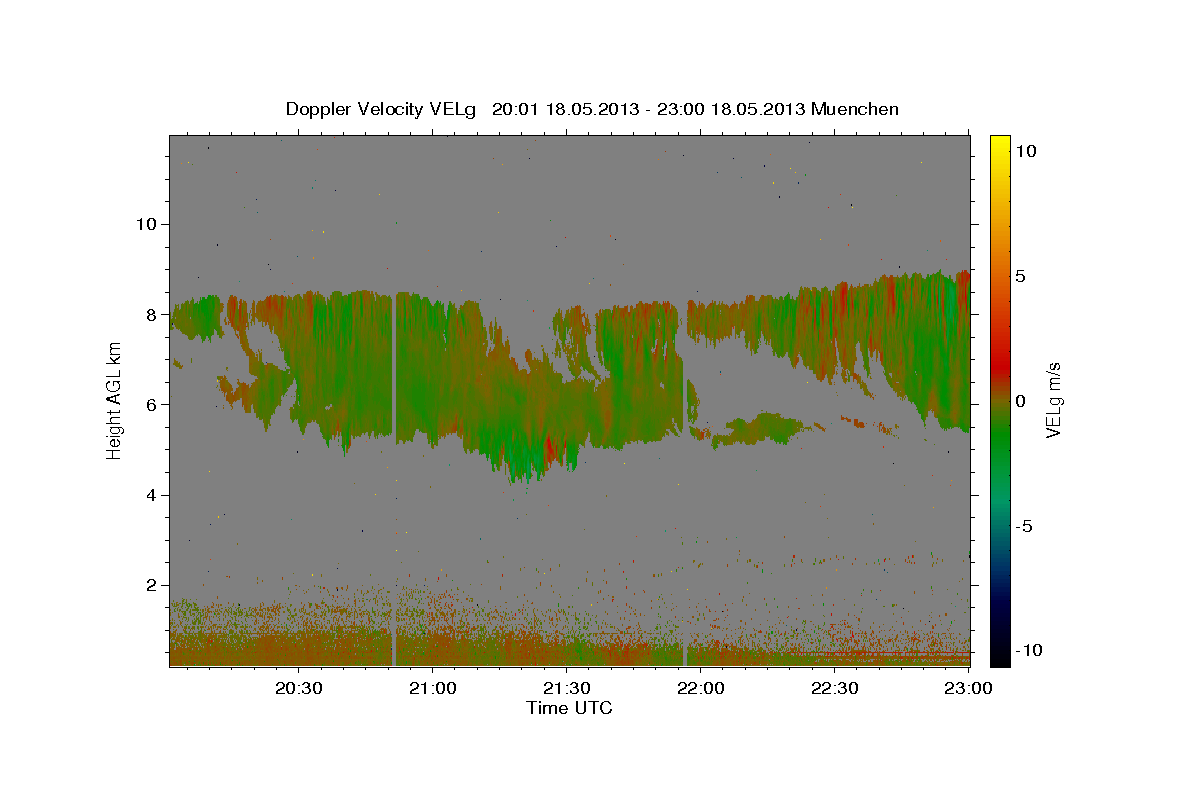Click the 'Time UTC' axis label
The image size is (1200, 800).
pyautogui.click(x=569, y=708)
